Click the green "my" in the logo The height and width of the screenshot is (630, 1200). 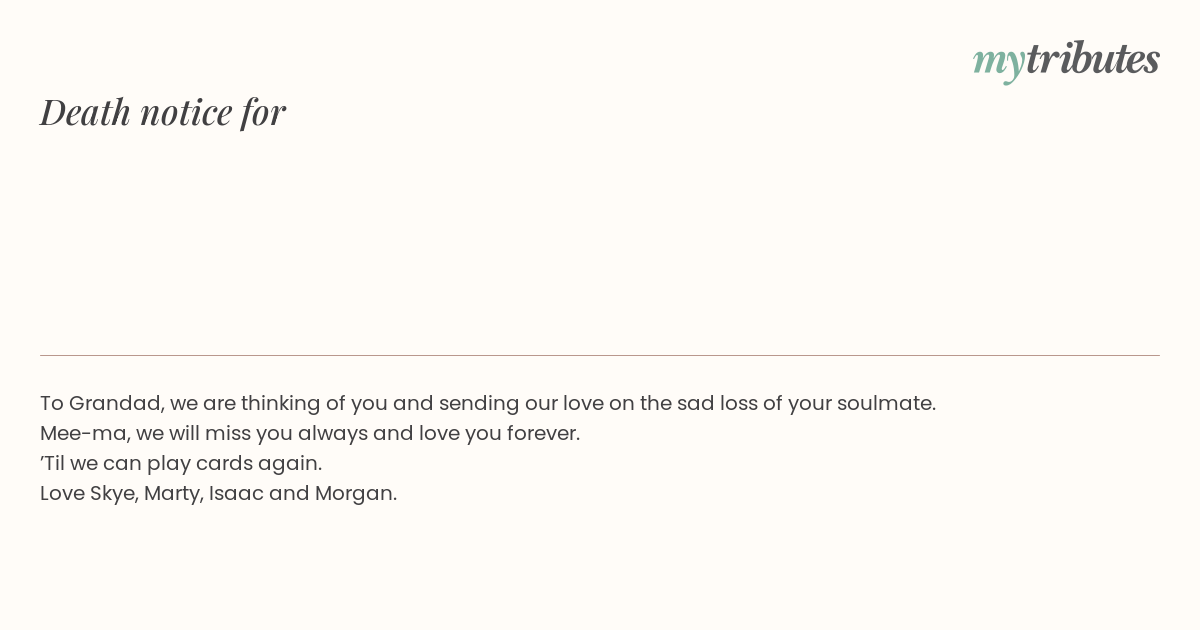pyautogui.click(x=998, y=62)
